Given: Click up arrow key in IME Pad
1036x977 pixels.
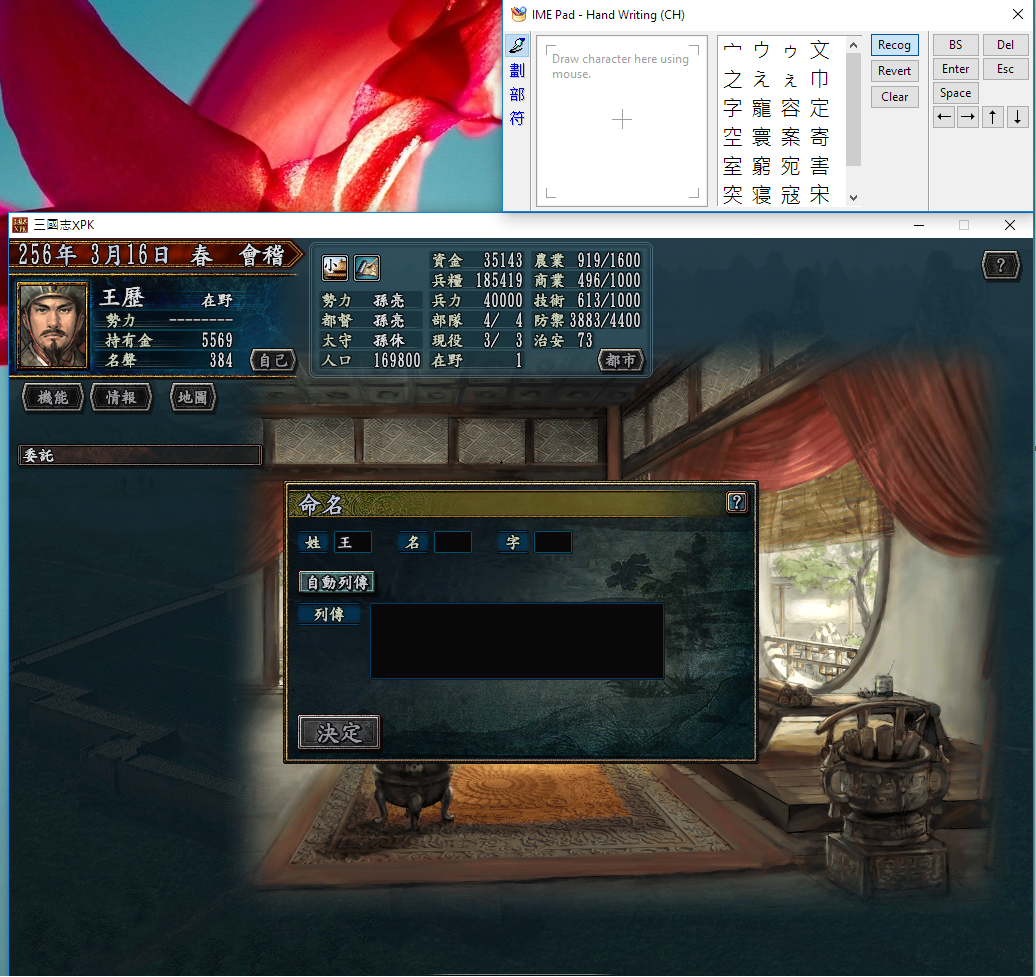Looking at the screenshot, I should pos(992,118).
